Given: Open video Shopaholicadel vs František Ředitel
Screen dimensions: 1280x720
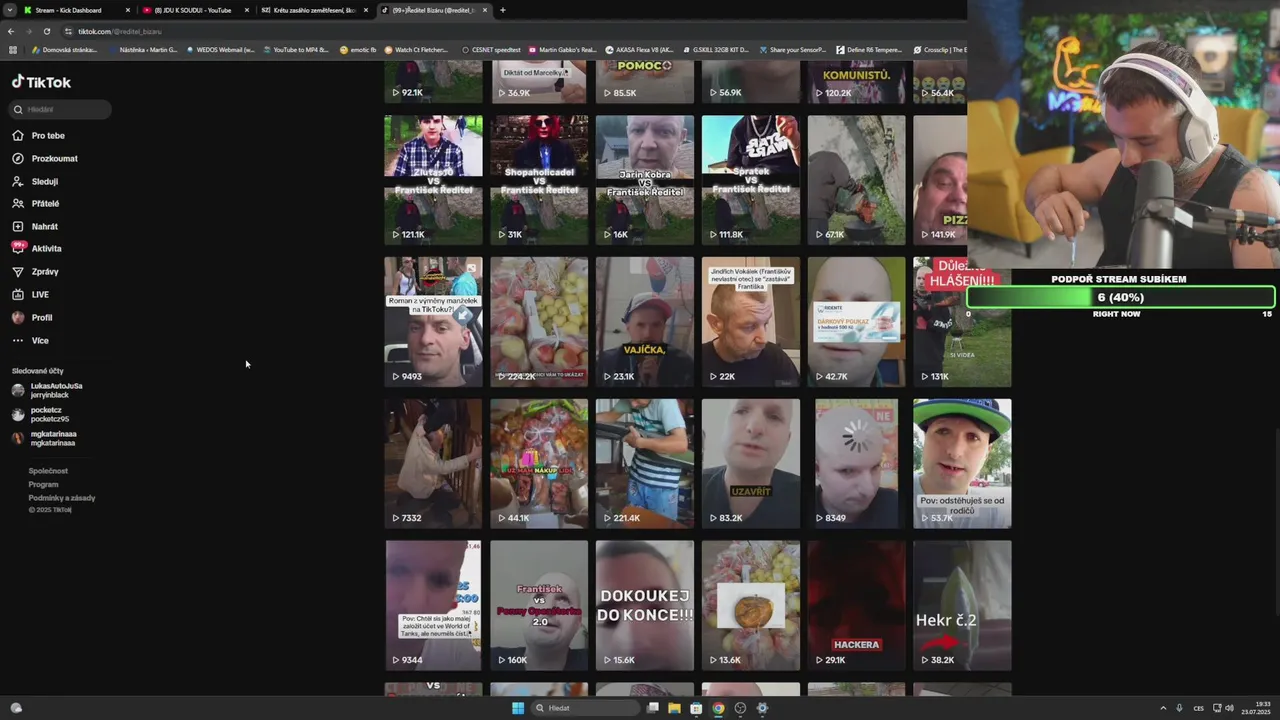Looking at the screenshot, I should pos(539,180).
